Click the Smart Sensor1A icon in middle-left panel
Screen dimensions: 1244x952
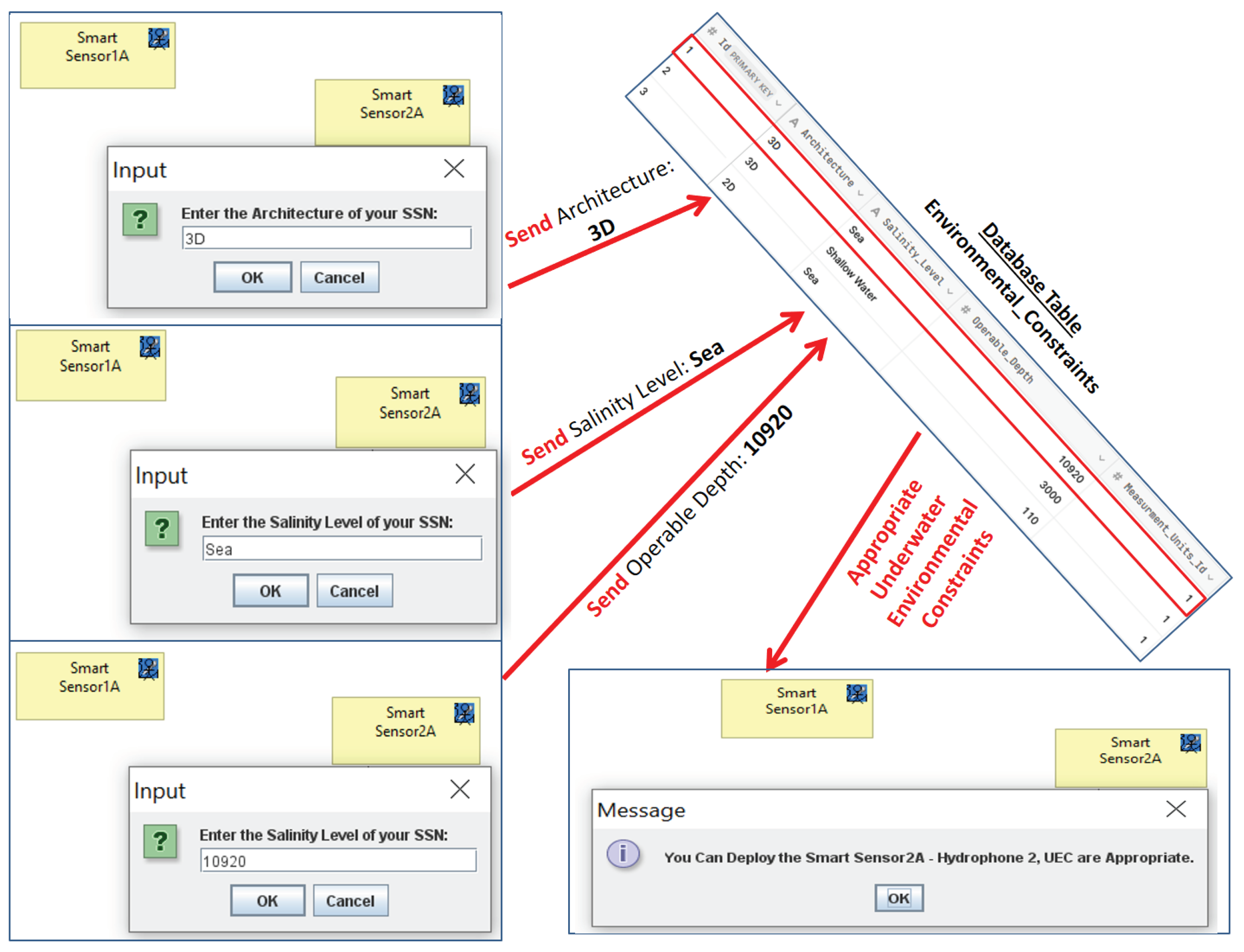pyautogui.click(x=151, y=346)
